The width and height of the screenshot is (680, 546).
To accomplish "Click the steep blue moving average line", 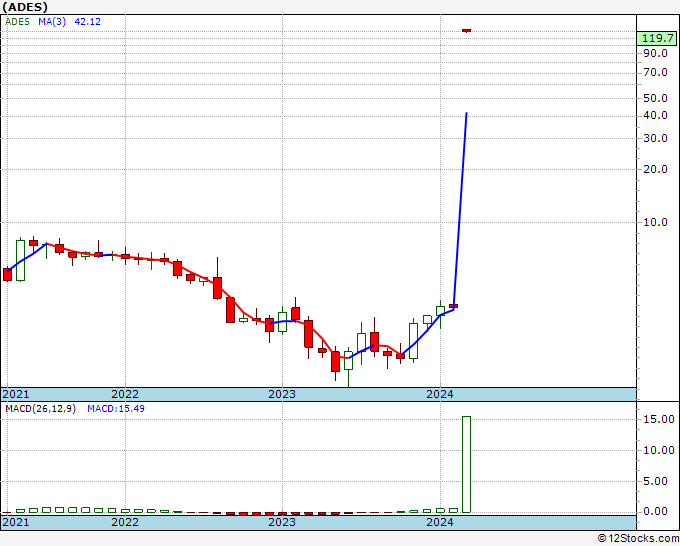I will (x=460, y=210).
